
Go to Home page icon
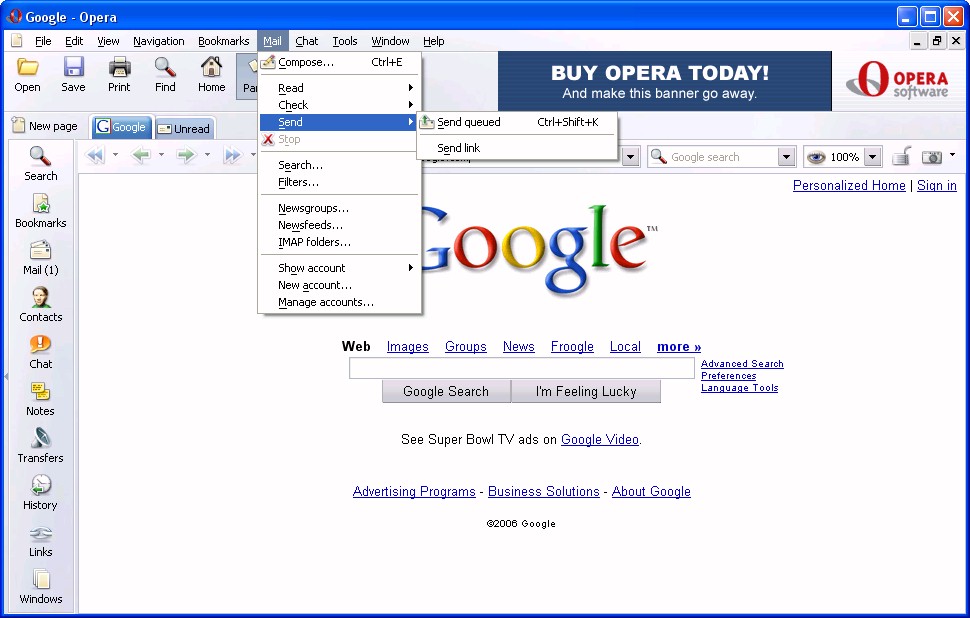coord(212,66)
